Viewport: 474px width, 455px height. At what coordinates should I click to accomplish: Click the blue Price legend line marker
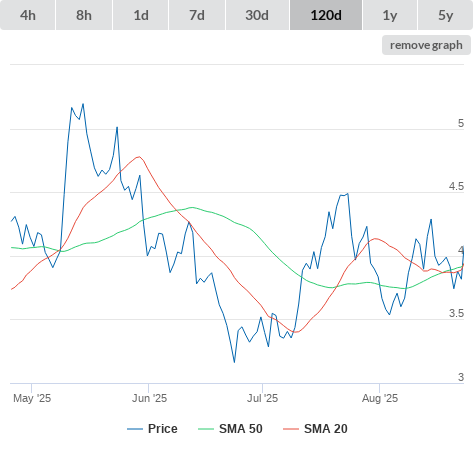tap(135, 429)
